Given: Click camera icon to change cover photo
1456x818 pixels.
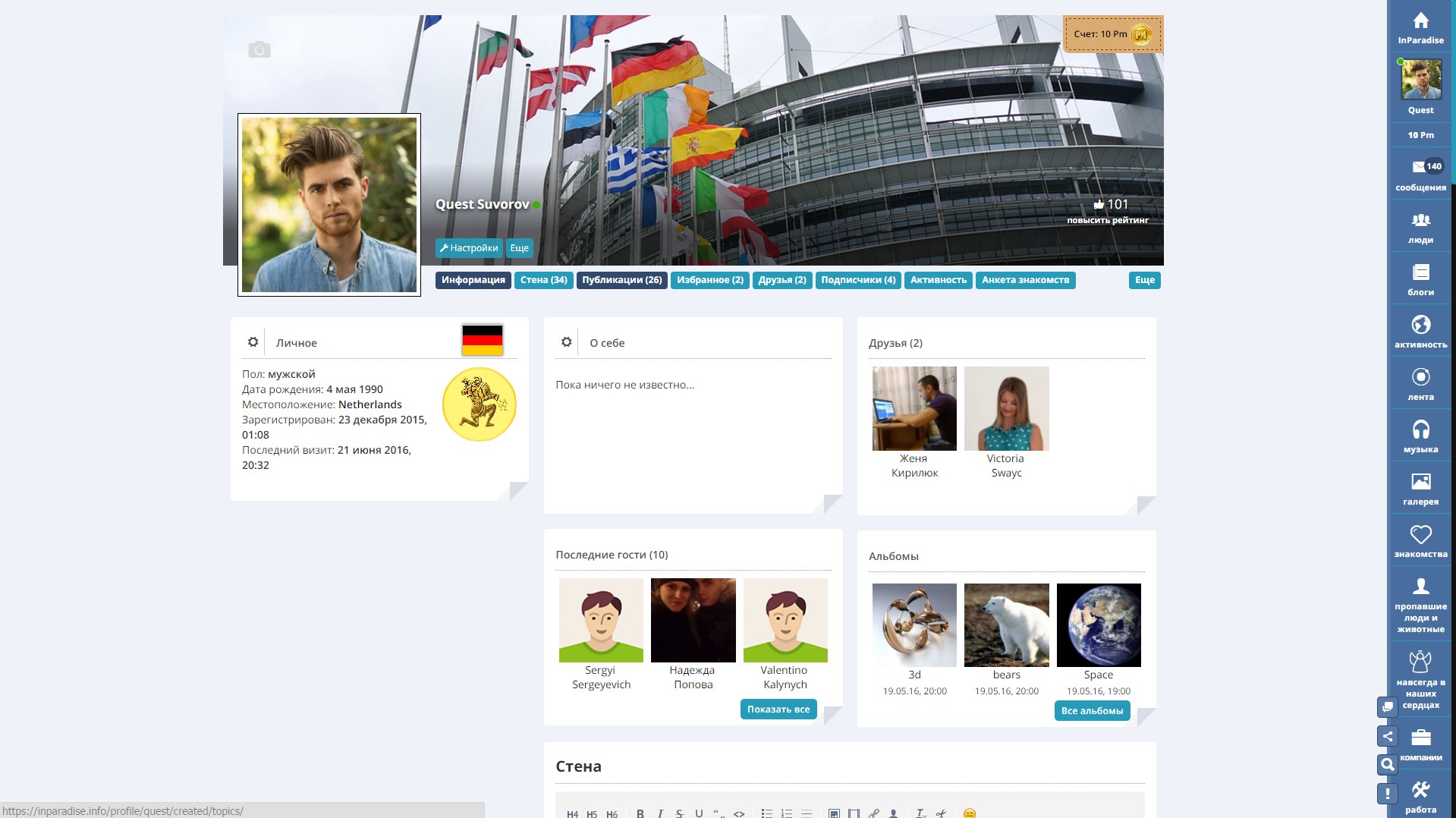Looking at the screenshot, I should [x=259, y=50].
